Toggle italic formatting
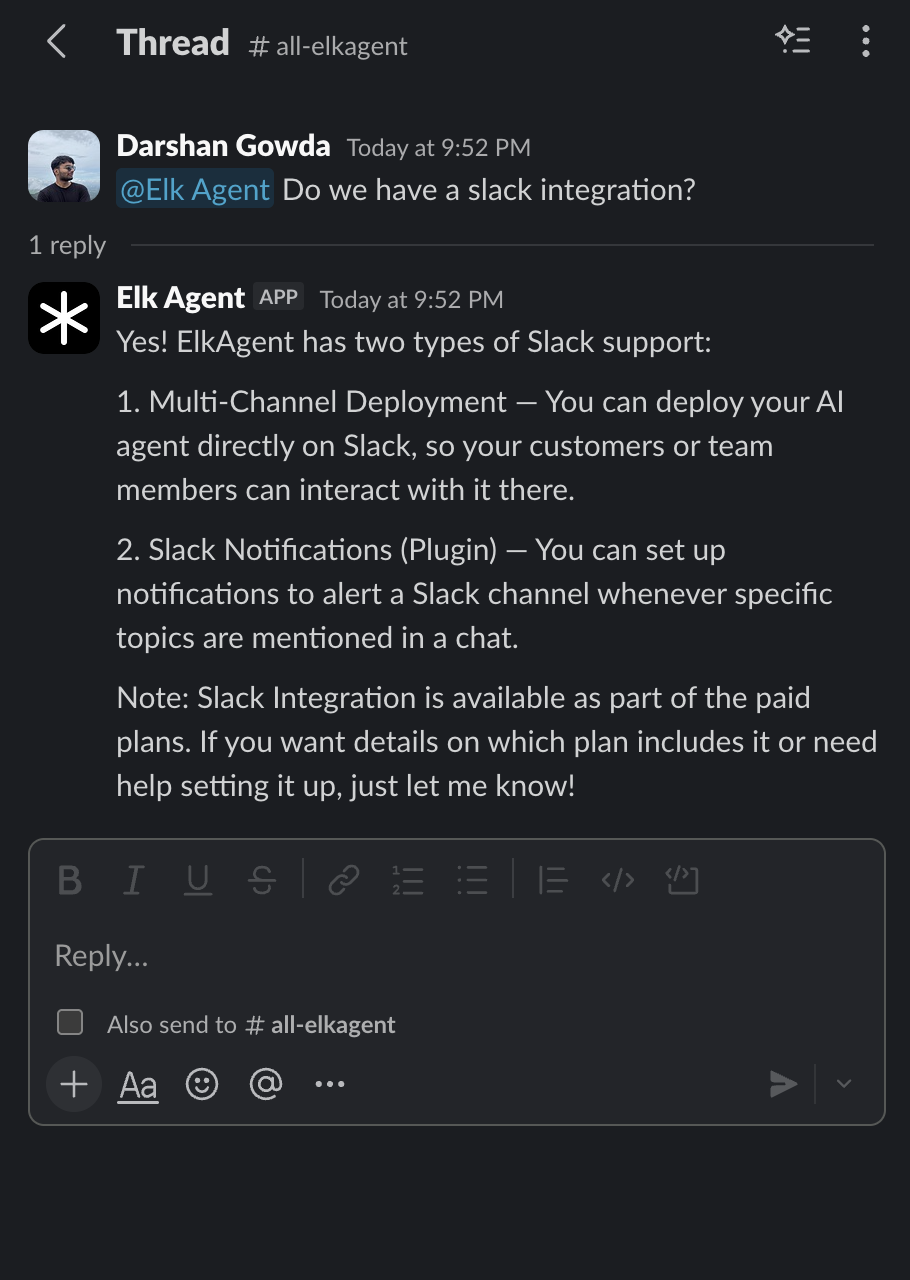Viewport: 910px width, 1280px height. 132,880
